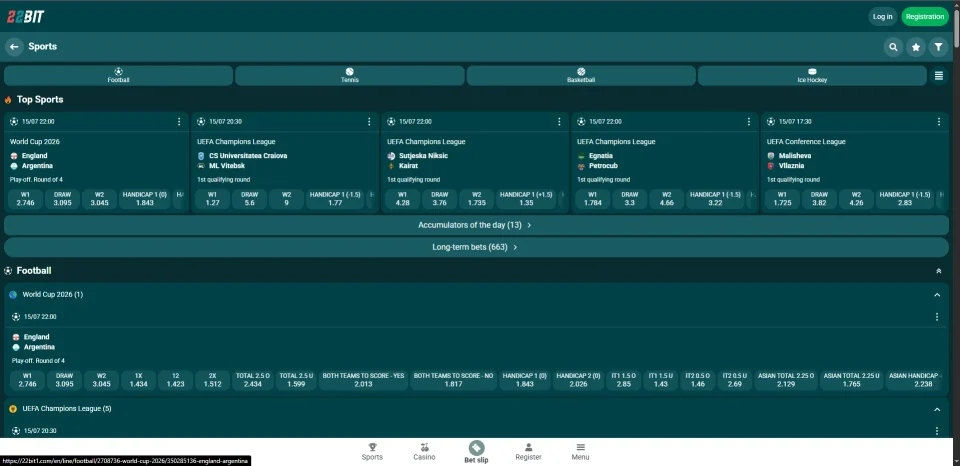
Task: Open options menu on Sutjeska Niksic card
Action: (x=559, y=122)
